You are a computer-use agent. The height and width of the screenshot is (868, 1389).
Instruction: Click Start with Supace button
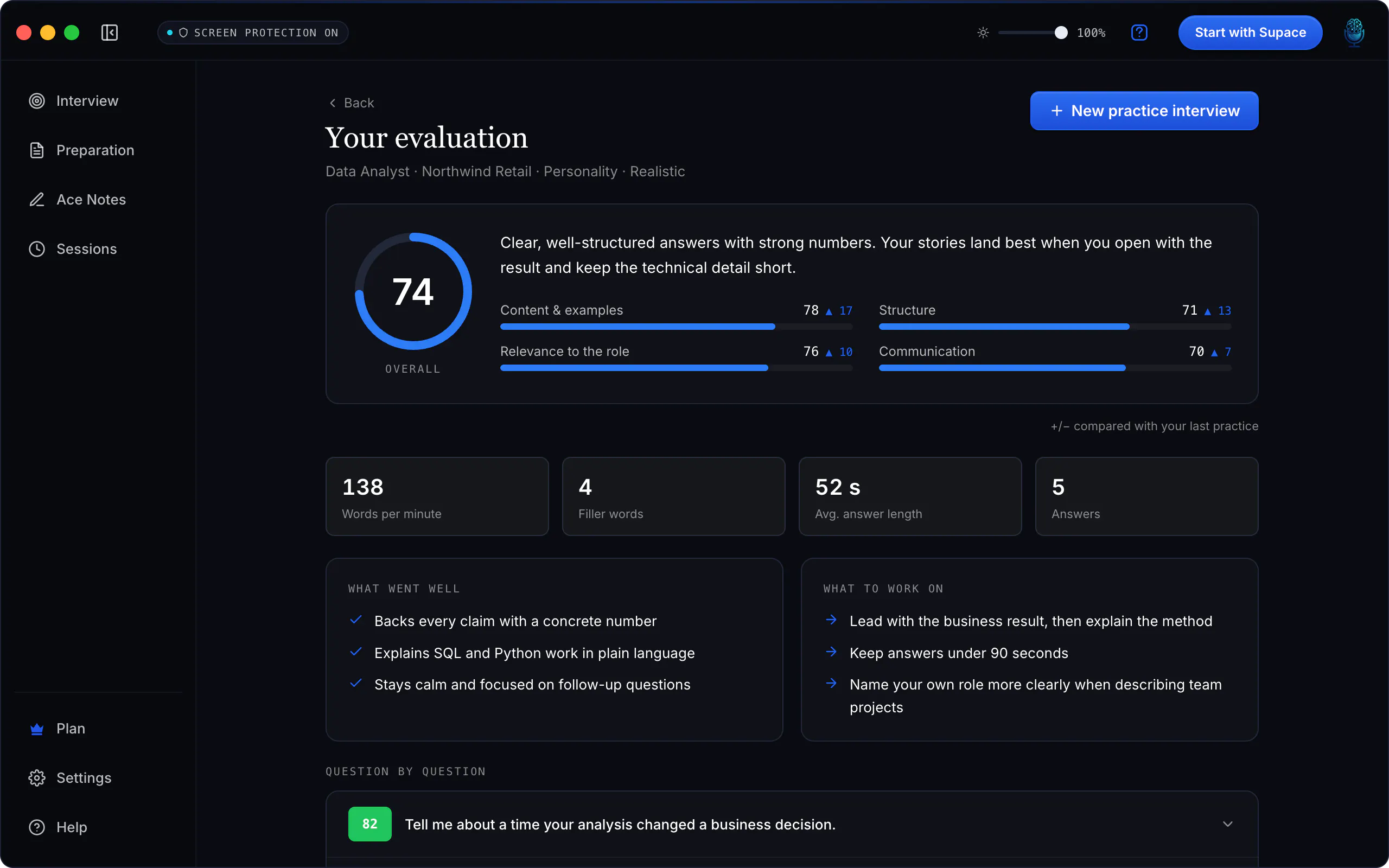pyautogui.click(x=1250, y=33)
